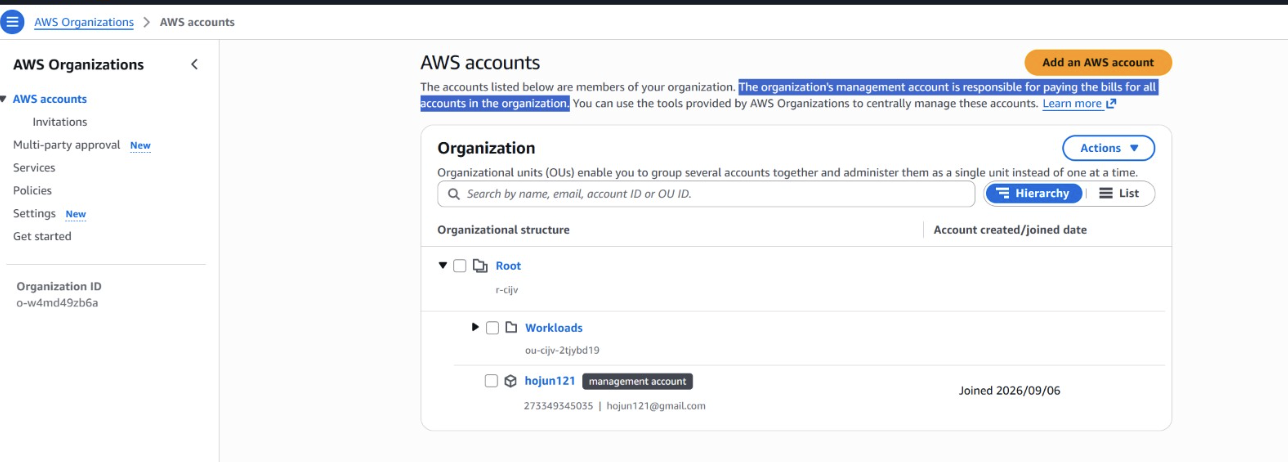1288x462 pixels.
Task: Click the Account created/joined date column header
Action: (1010, 230)
